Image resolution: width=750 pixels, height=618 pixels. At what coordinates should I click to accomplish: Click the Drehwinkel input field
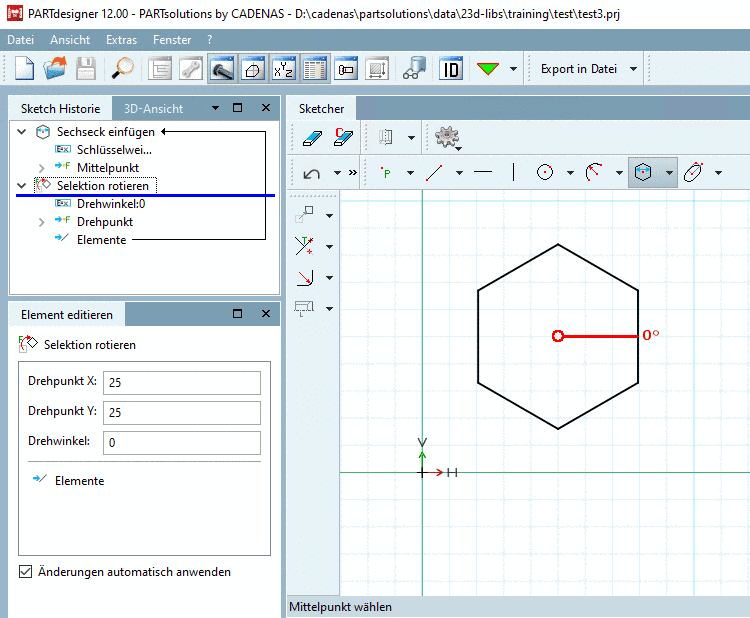coord(182,442)
